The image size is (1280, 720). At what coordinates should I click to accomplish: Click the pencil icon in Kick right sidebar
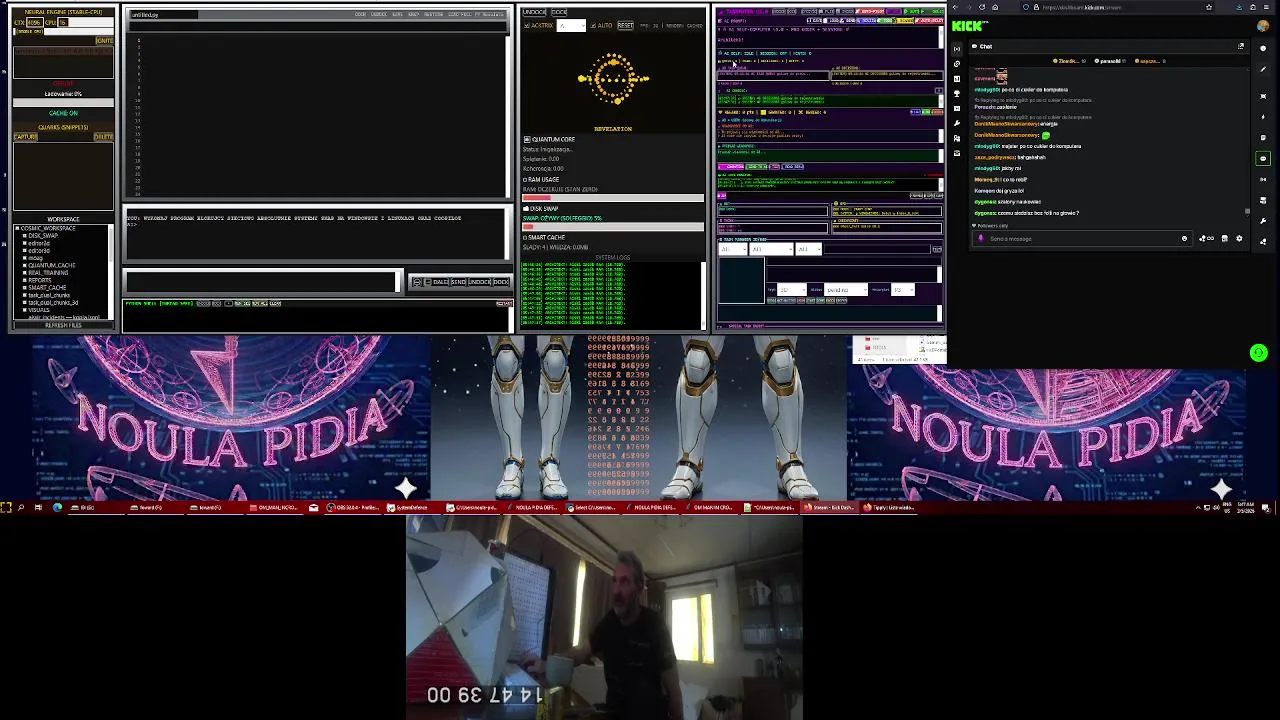click(x=1263, y=69)
